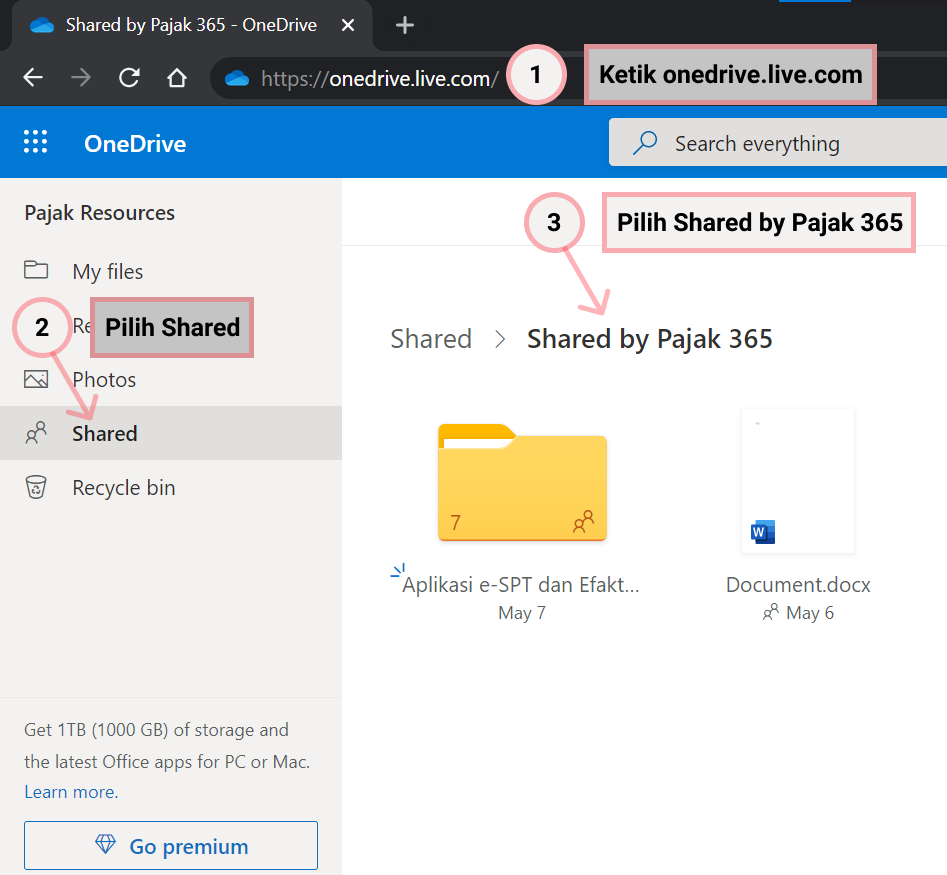Screen dimensions: 947x875
Task: Click the sharing icon beside May 6
Action: (770, 613)
